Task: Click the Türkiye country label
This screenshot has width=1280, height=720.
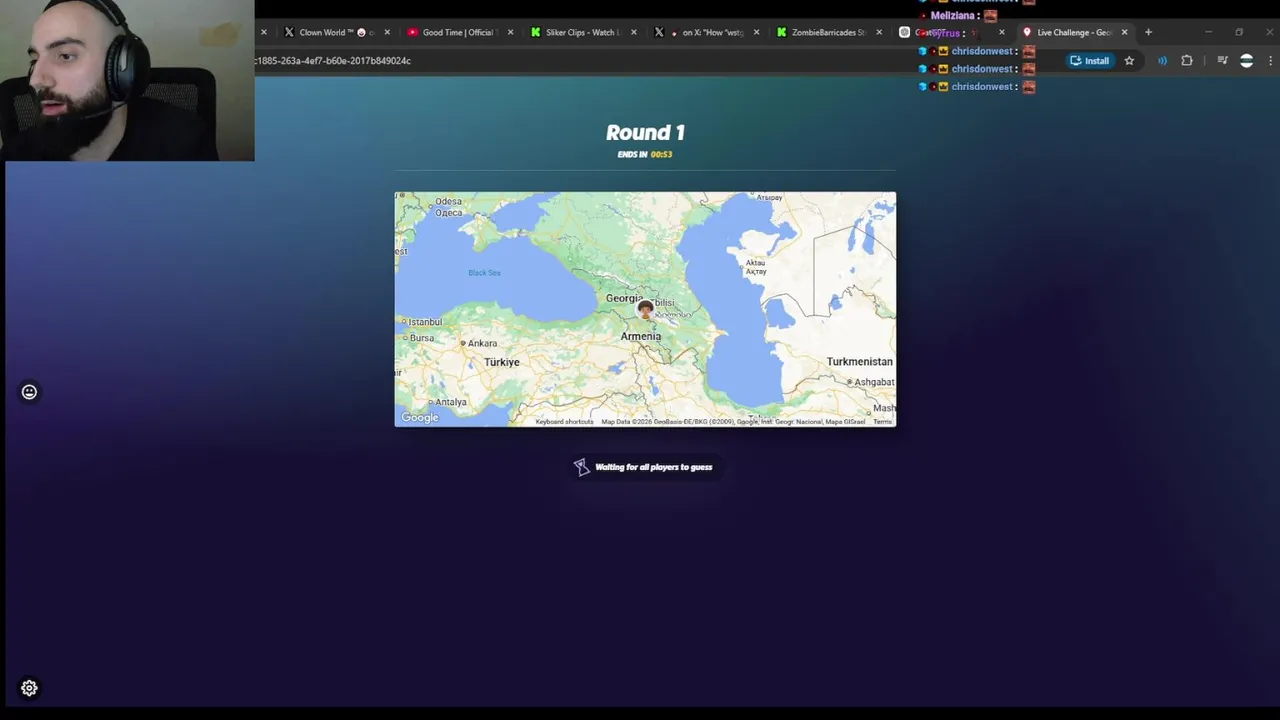Action: click(x=502, y=362)
